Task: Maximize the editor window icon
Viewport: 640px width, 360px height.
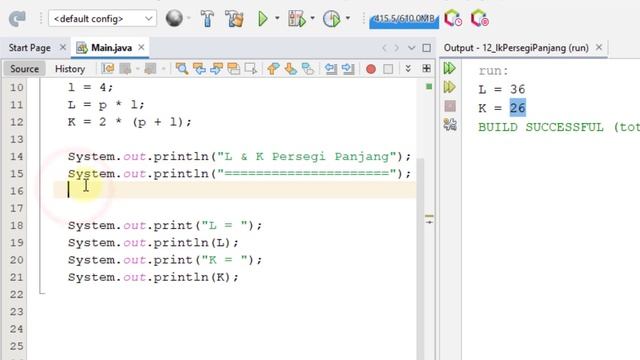Action: pos(427,48)
